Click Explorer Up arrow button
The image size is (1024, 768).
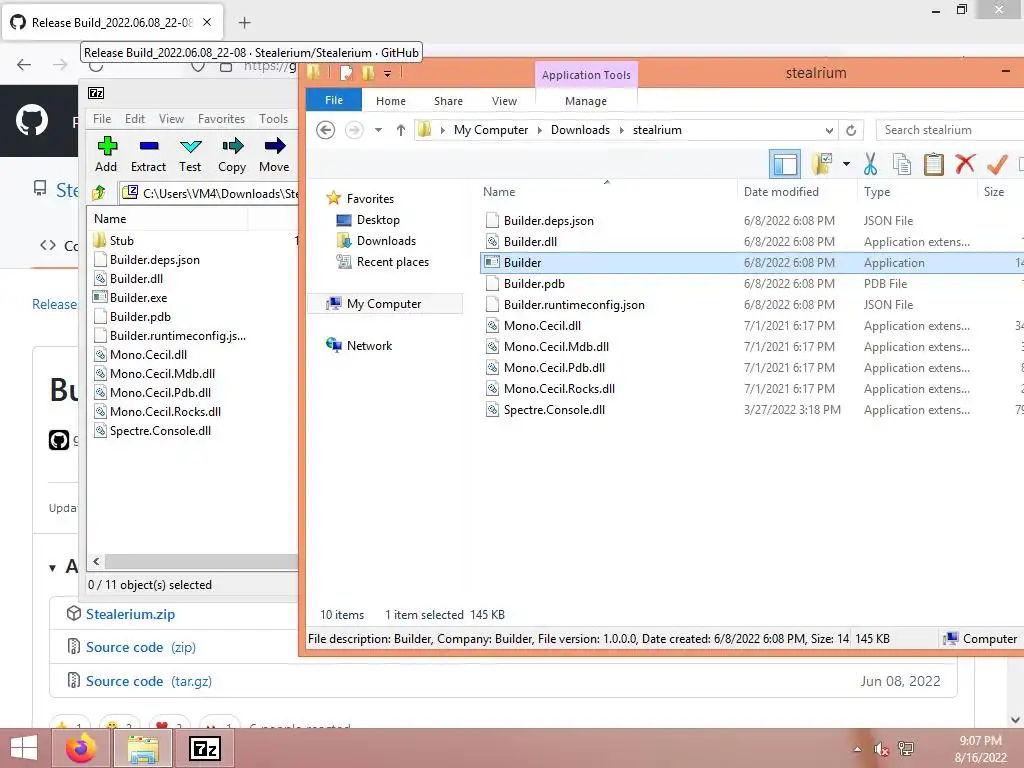(401, 130)
